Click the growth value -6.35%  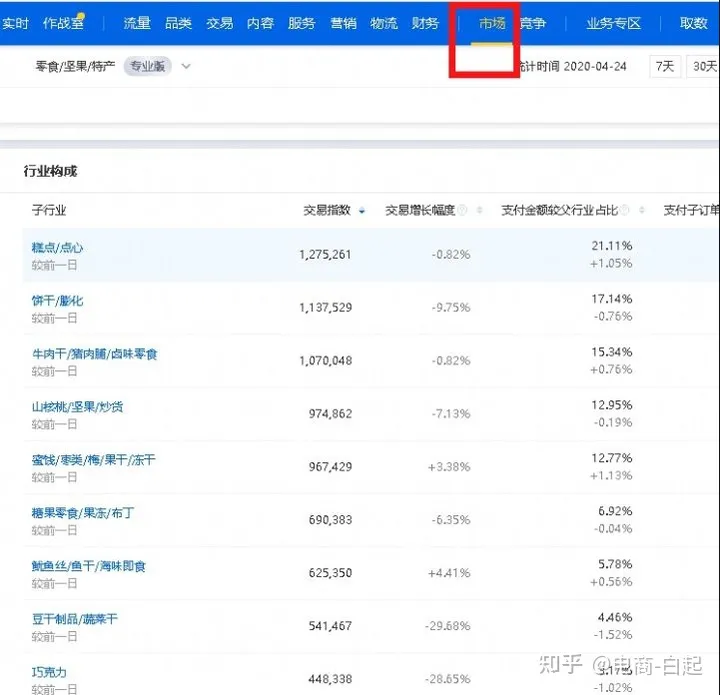click(451, 520)
